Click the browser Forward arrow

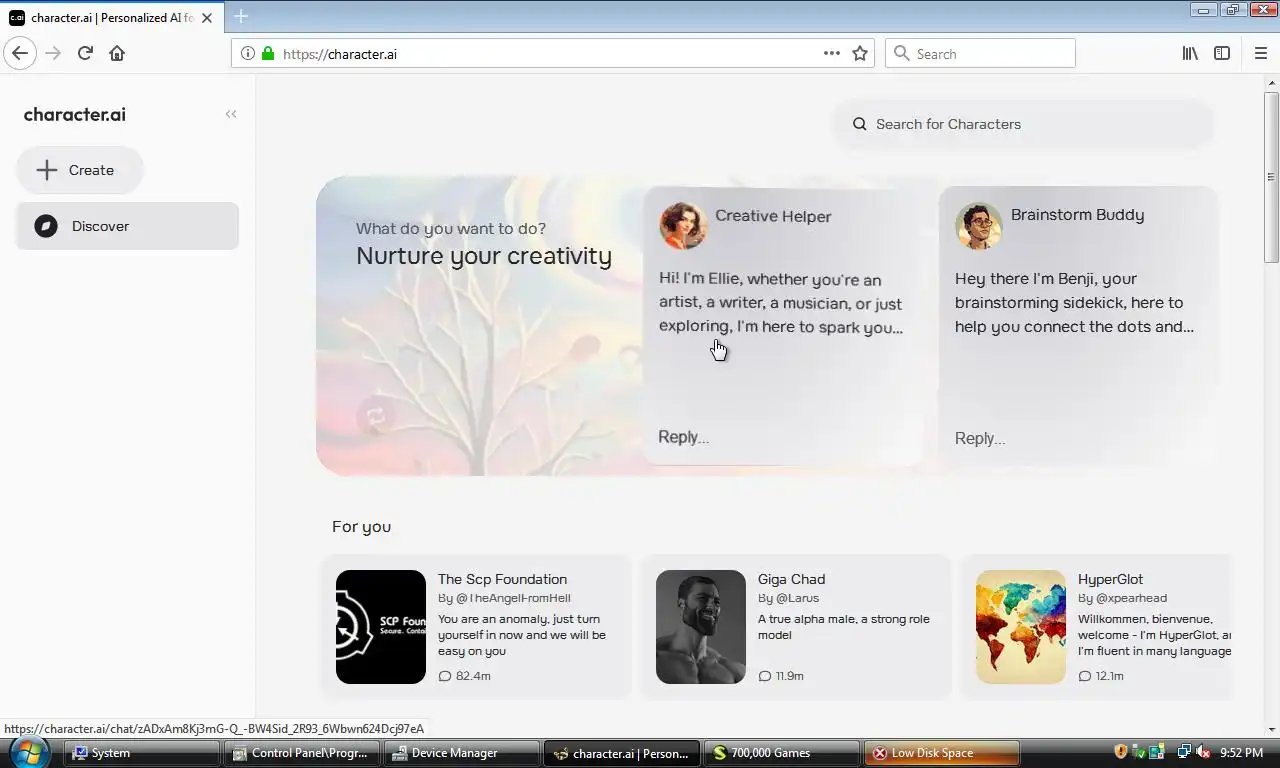pyautogui.click(x=53, y=53)
